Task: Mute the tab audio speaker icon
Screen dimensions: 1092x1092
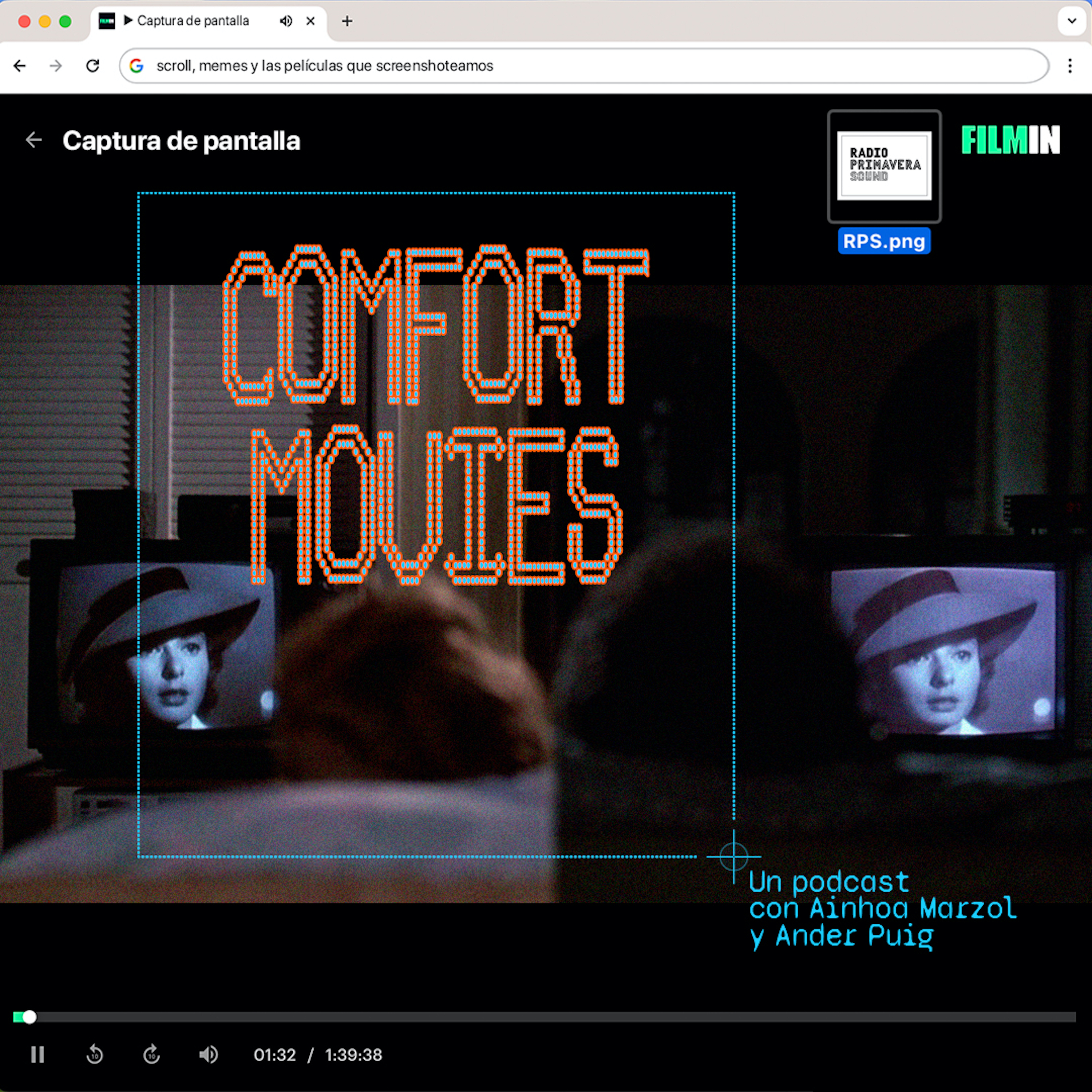Action: (286, 21)
